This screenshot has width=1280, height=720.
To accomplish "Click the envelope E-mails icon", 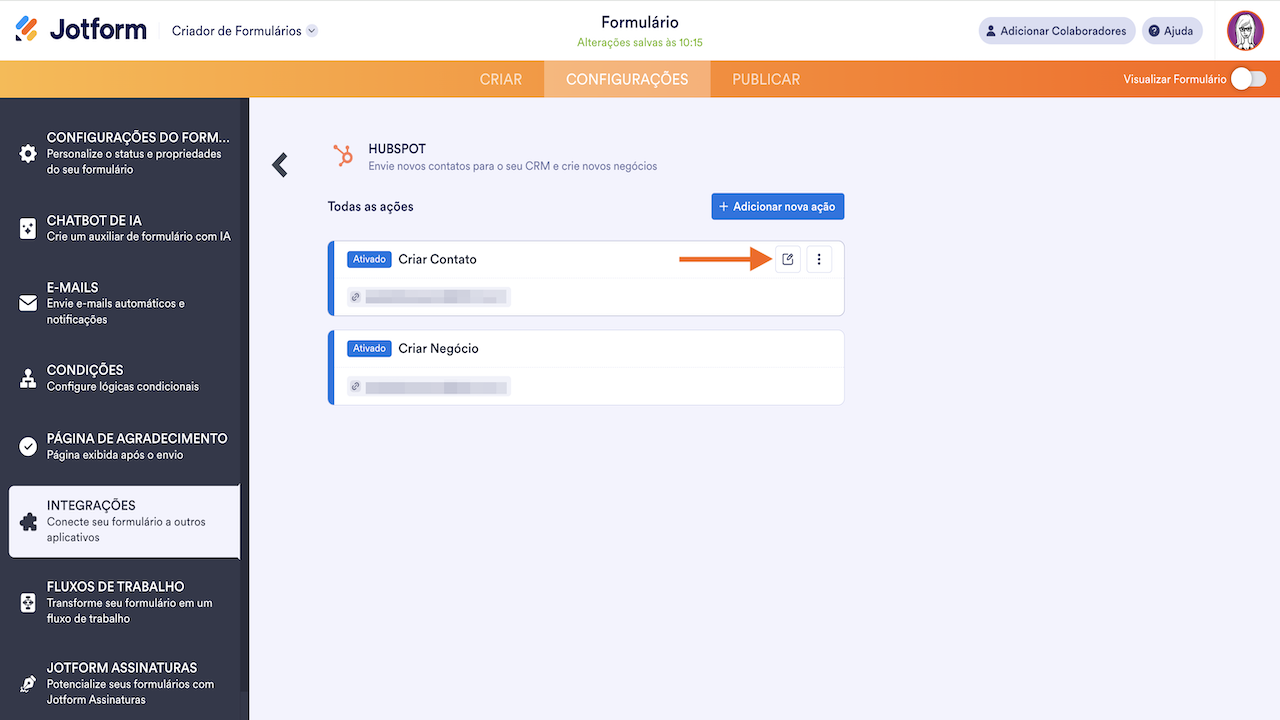I will pyautogui.click(x=28, y=303).
